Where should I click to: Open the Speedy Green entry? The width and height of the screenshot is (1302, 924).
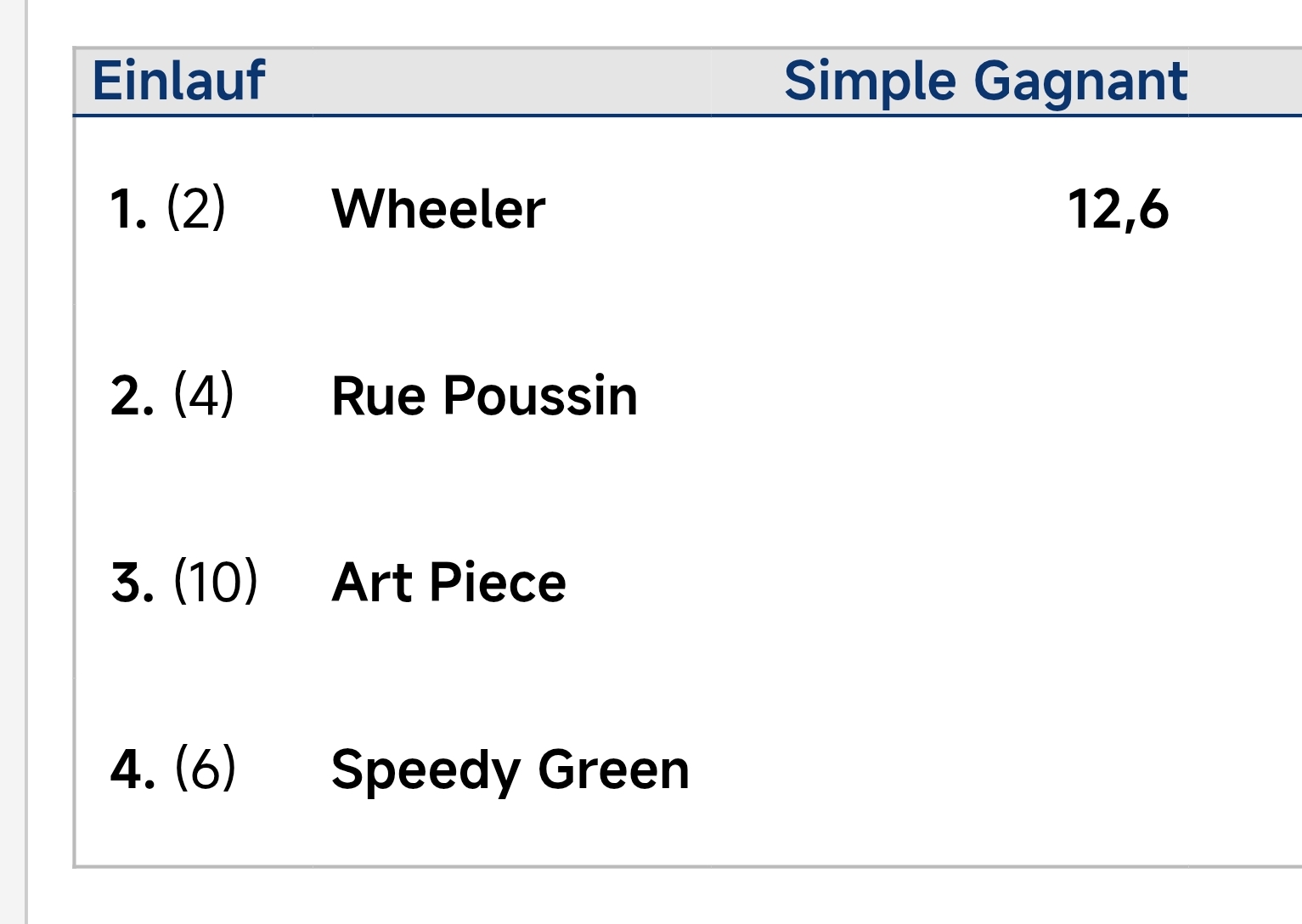tap(510, 769)
